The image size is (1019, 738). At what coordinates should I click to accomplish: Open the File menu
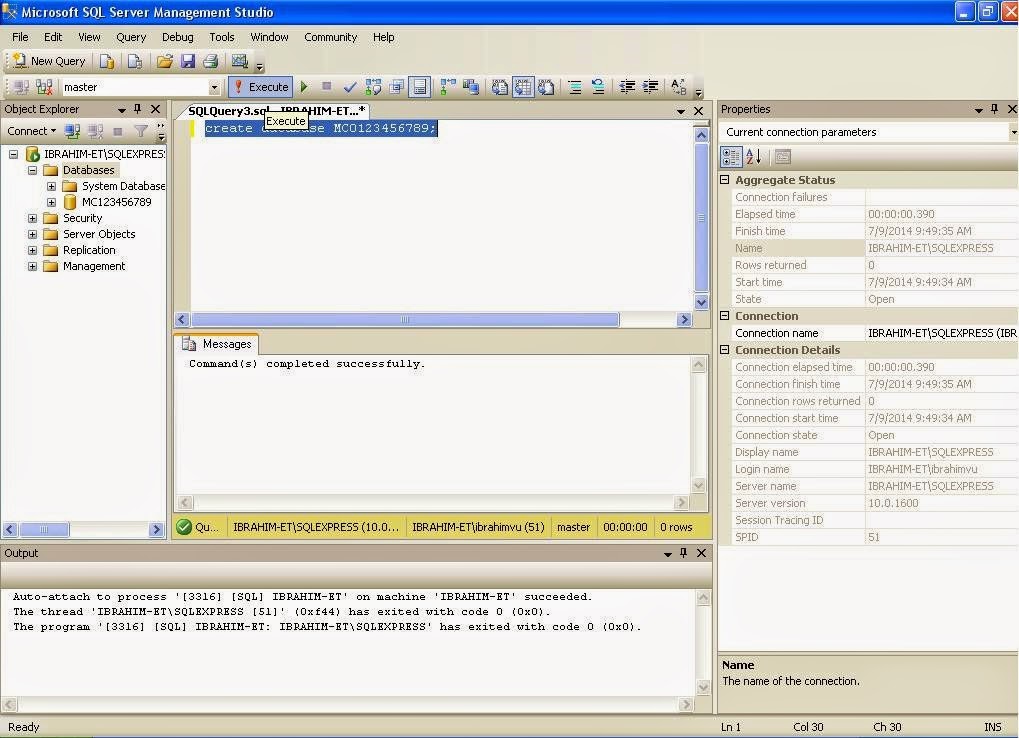point(20,37)
